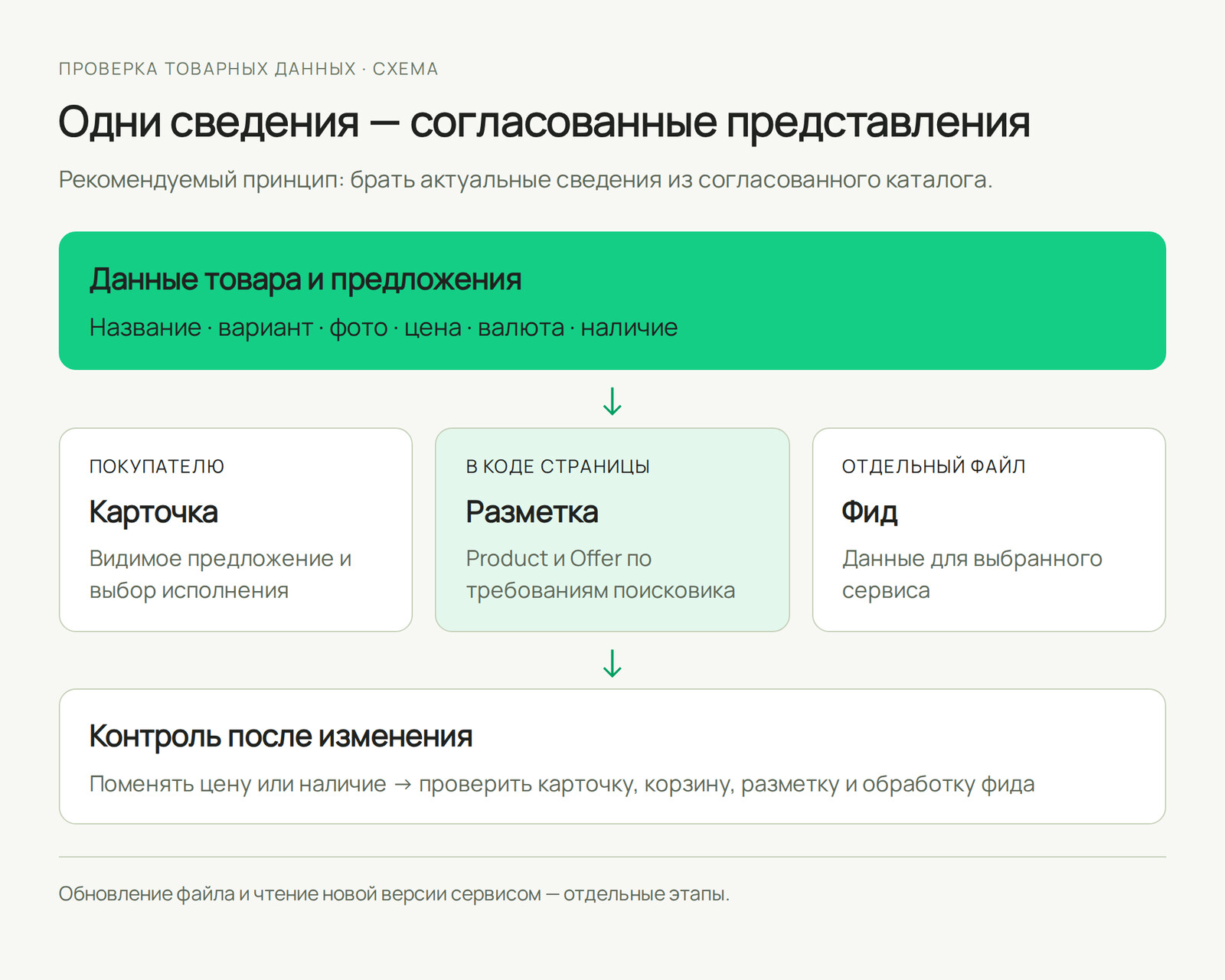Click the subtitle starting "Рекомендуемый принцип"
Screen dimensions: 1225x980
[525, 180]
